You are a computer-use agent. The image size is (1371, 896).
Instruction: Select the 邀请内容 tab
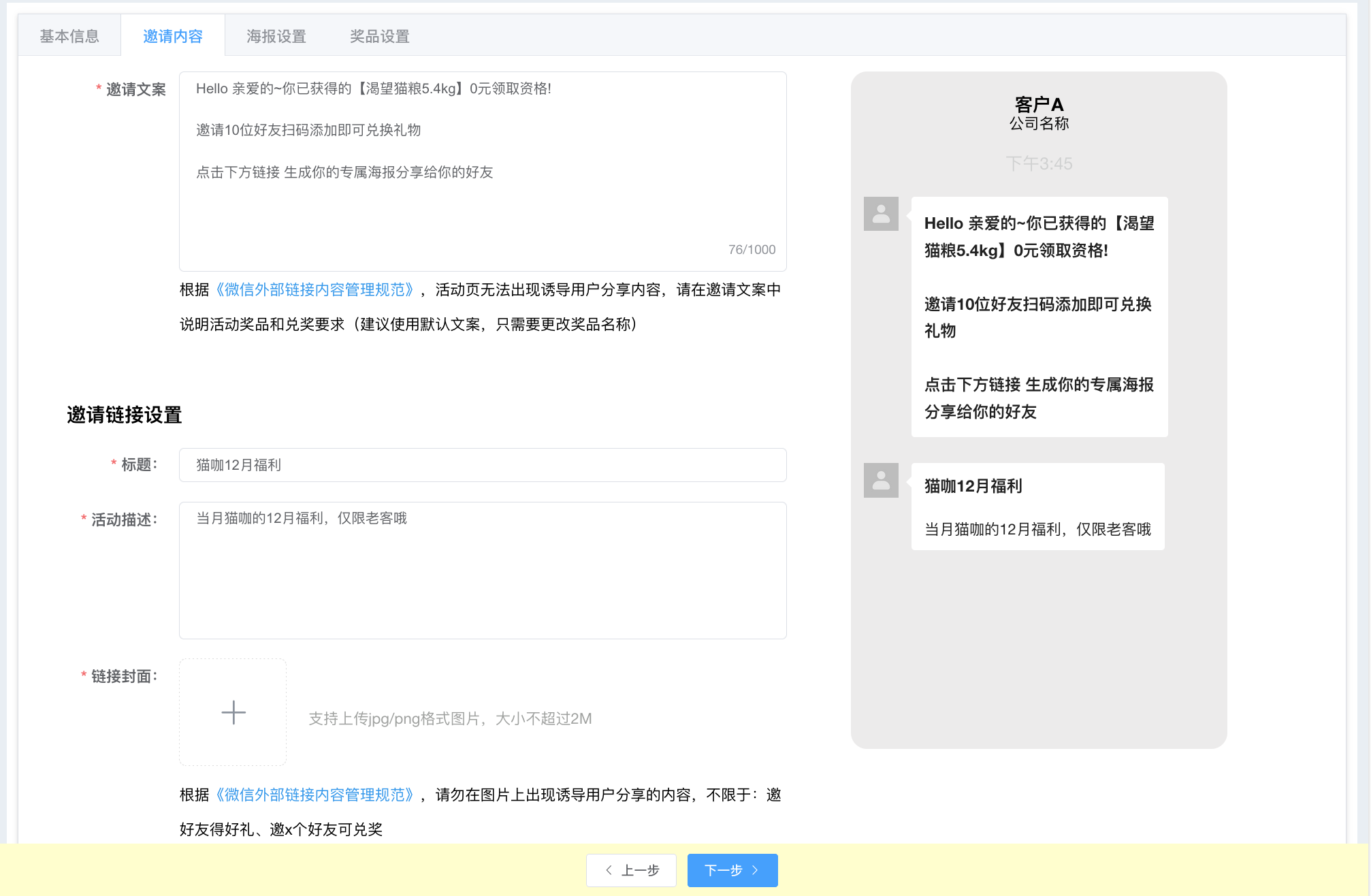click(x=173, y=36)
